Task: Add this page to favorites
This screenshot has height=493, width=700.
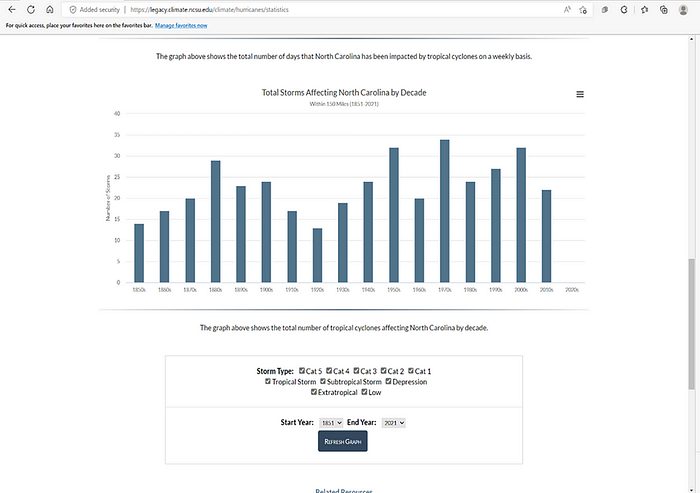Action: [583, 9]
